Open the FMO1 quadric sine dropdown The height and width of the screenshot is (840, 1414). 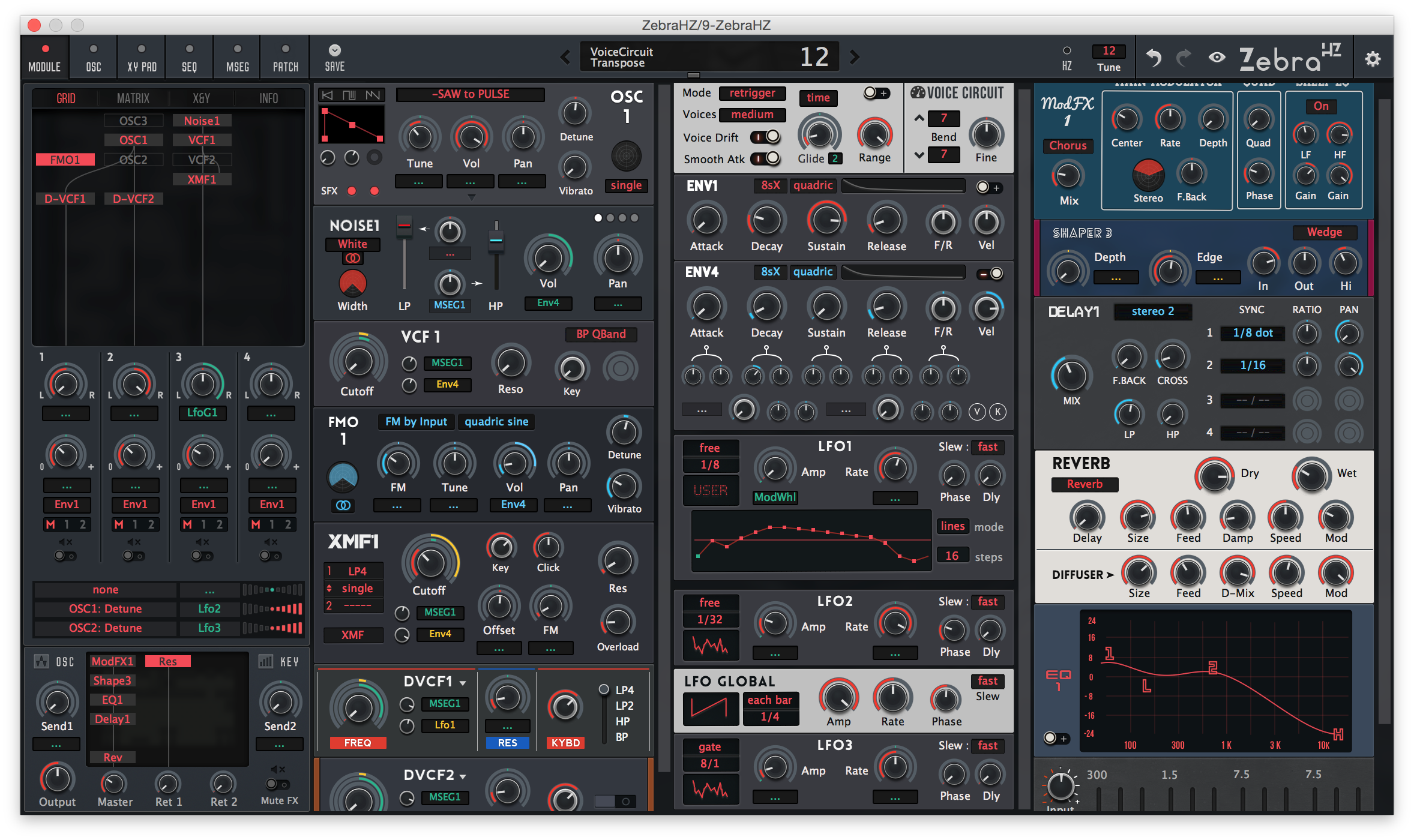(x=496, y=422)
